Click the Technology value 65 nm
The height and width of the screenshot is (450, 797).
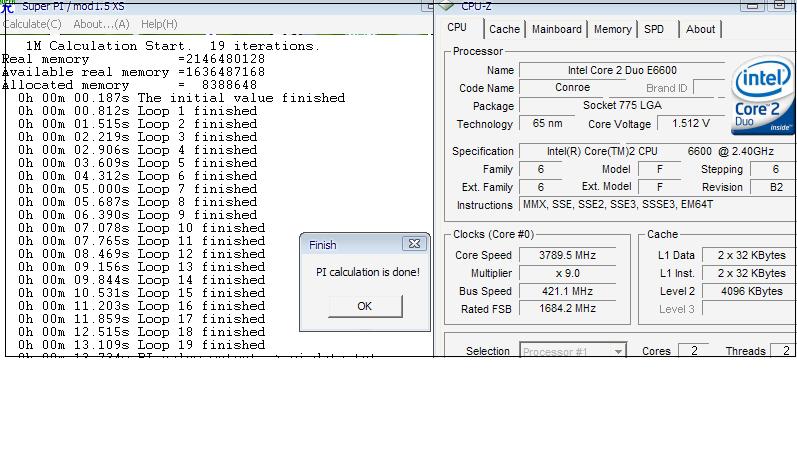(x=547, y=123)
